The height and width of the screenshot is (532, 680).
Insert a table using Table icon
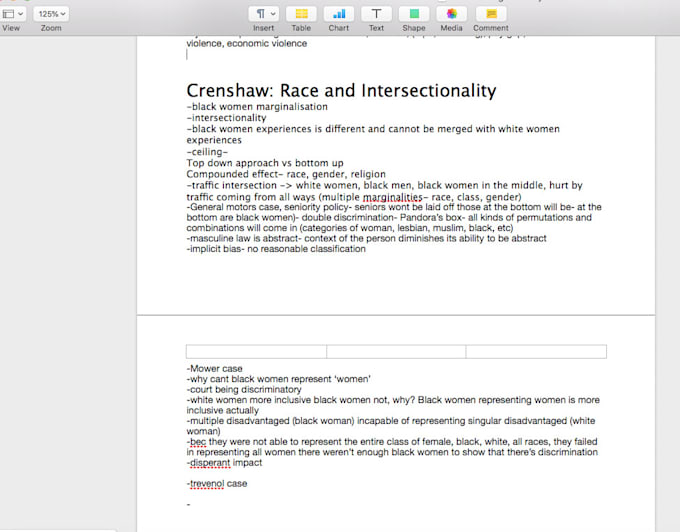coord(301,14)
